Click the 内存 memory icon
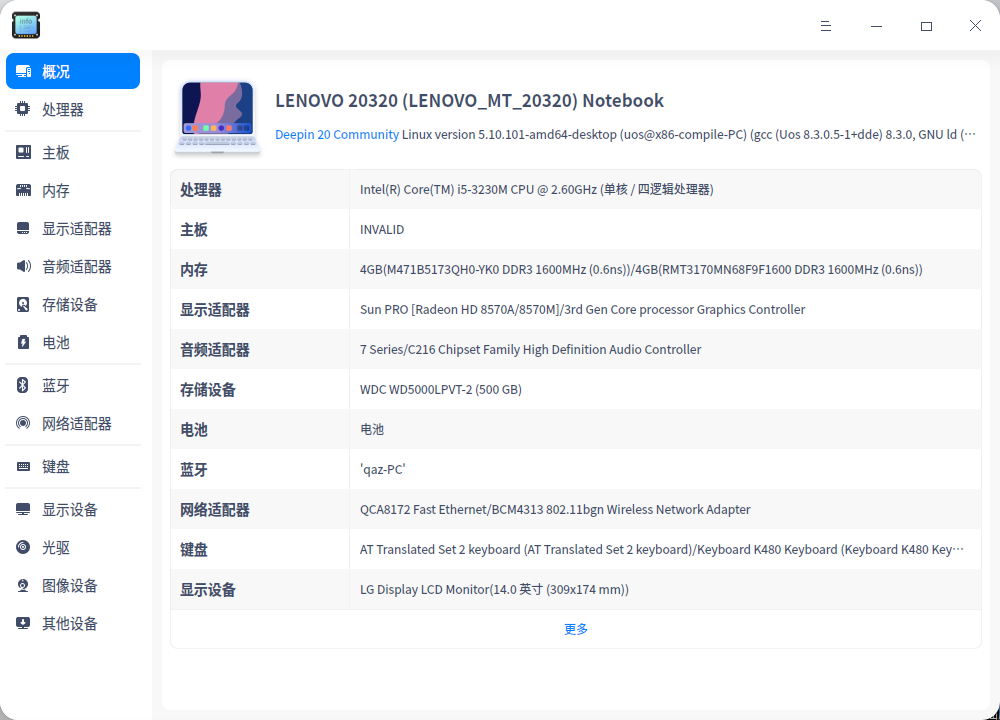The height and width of the screenshot is (720, 1000). (23, 190)
